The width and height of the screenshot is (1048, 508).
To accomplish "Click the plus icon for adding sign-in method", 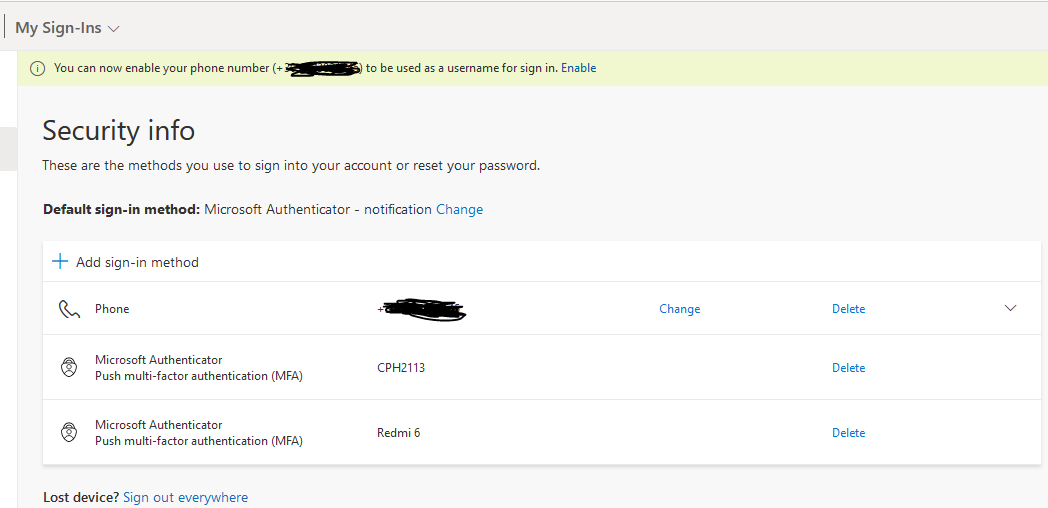I will tap(60, 261).
